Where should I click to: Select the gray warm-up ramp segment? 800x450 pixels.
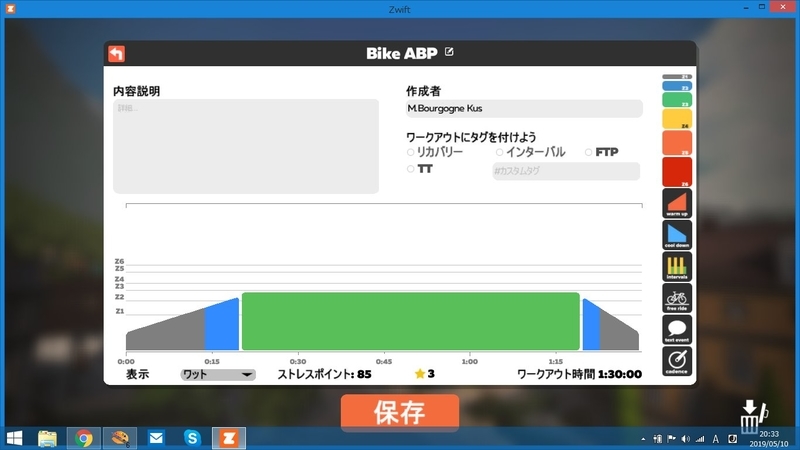(x=165, y=331)
